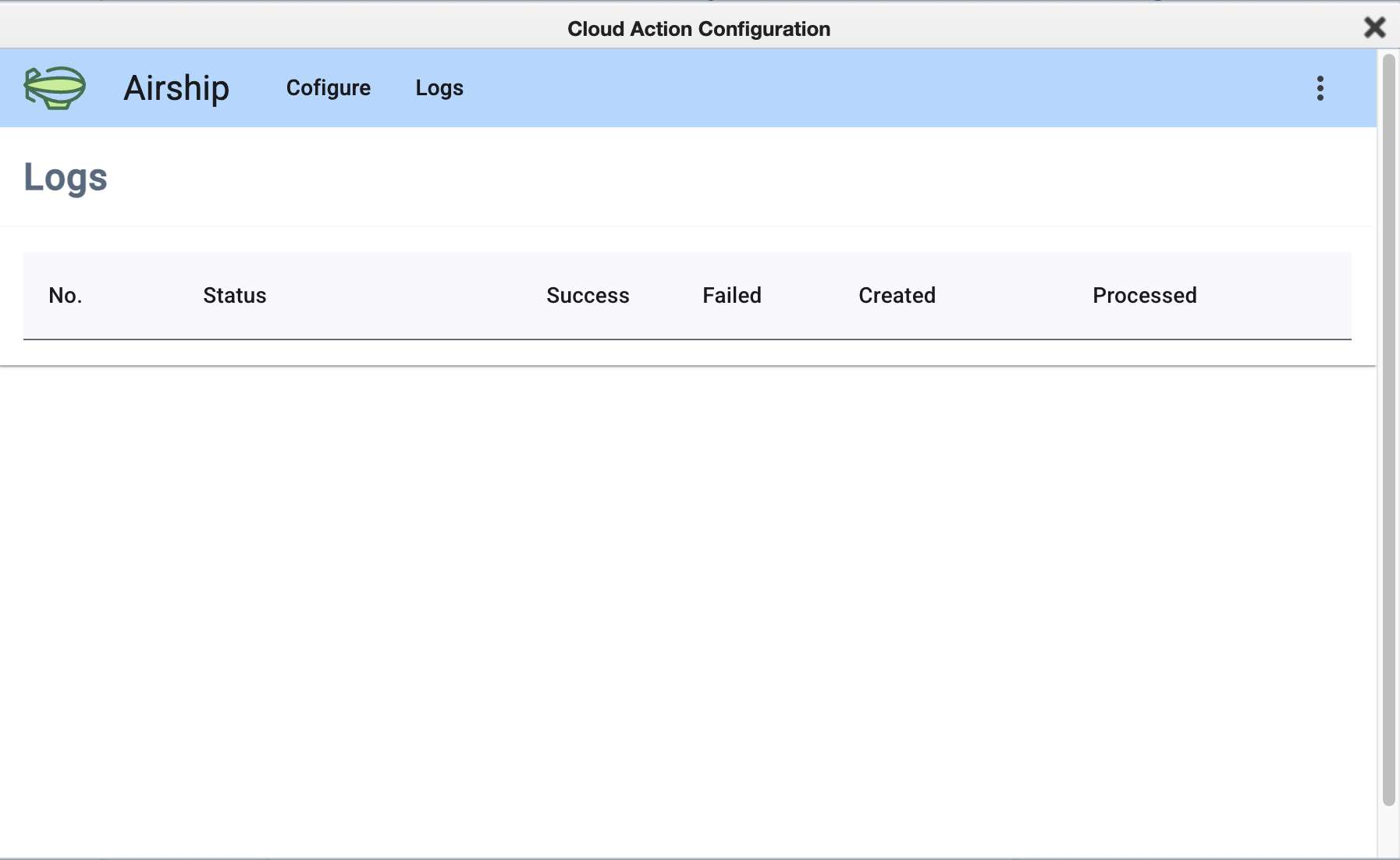Click the Failed column header

coord(732,296)
